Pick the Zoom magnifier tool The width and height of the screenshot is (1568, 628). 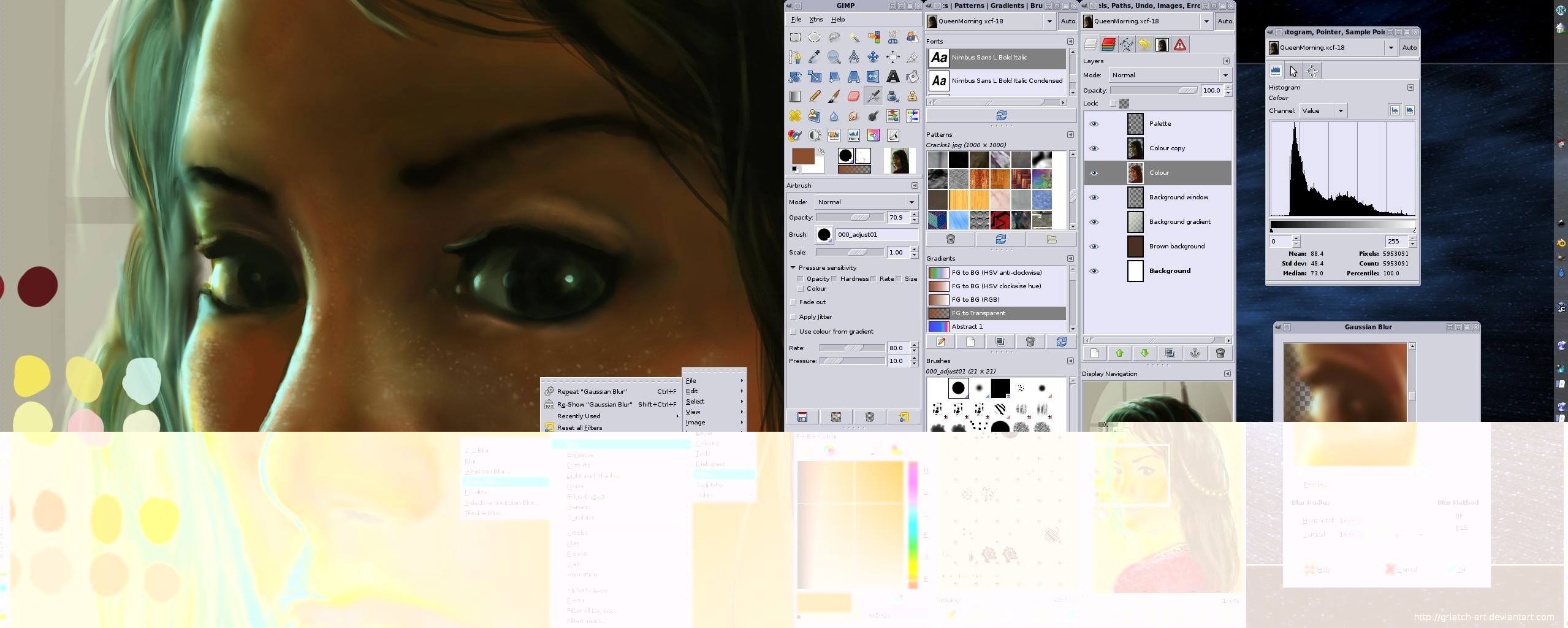tap(834, 57)
